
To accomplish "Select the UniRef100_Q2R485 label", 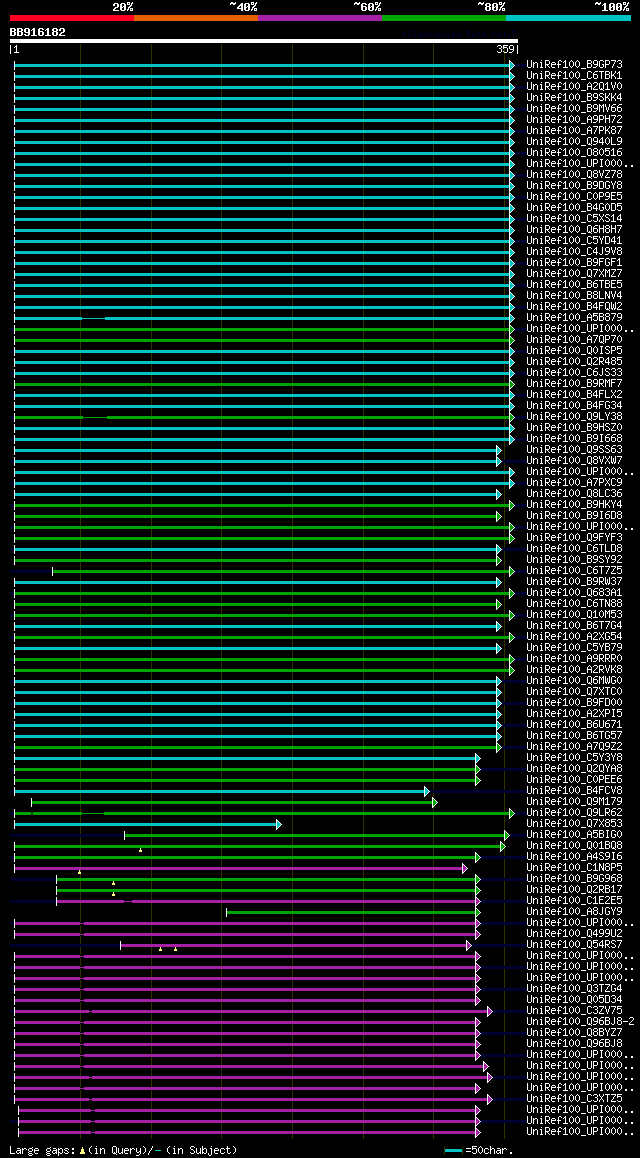I will (x=574, y=361).
